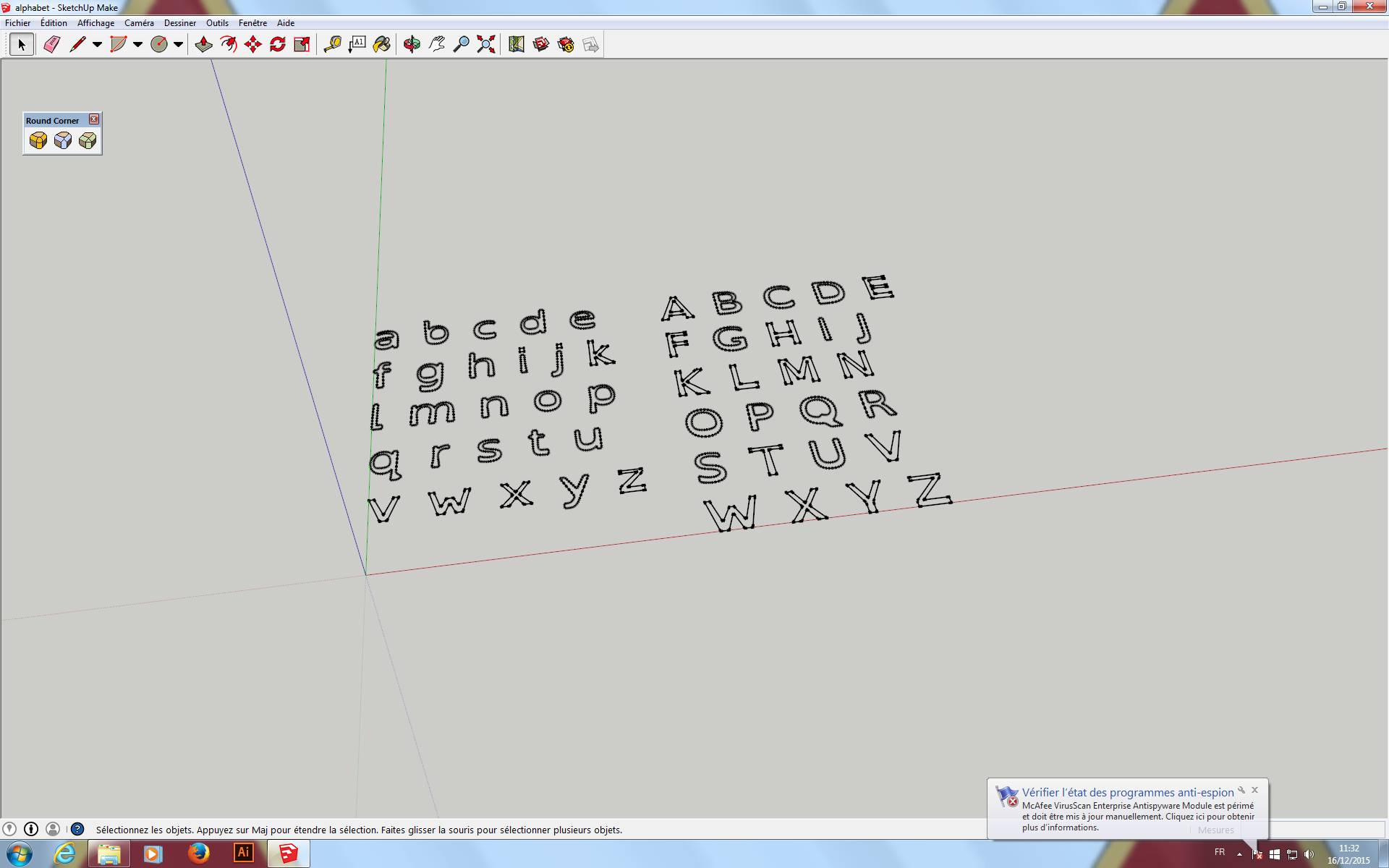Open the 3D Warehouse icon
The width and height of the screenshot is (1389, 868).
(541, 45)
